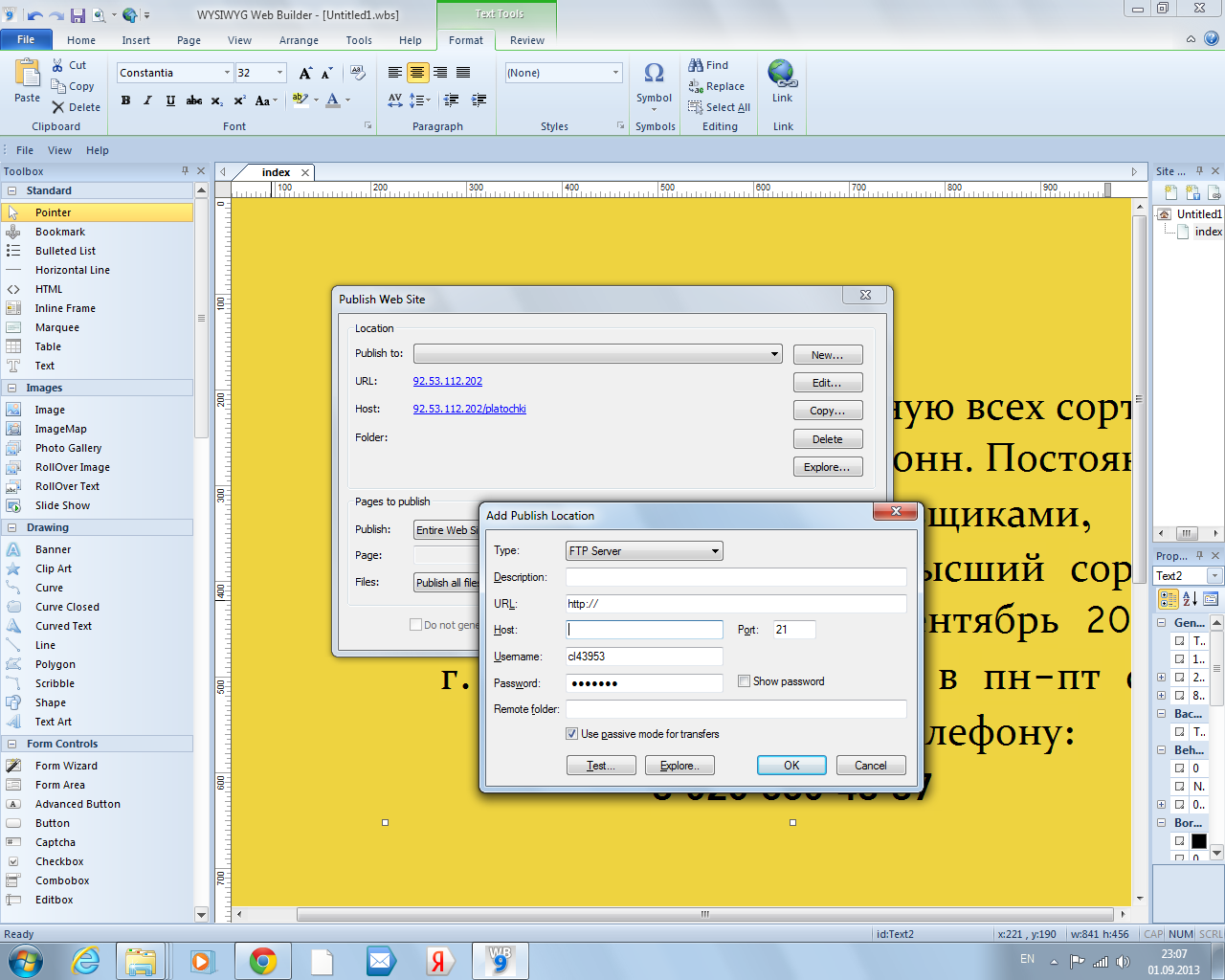The image size is (1225, 980).
Task: Collapse the Images toolbox section
Action: pyautogui.click(x=12, y=388)
